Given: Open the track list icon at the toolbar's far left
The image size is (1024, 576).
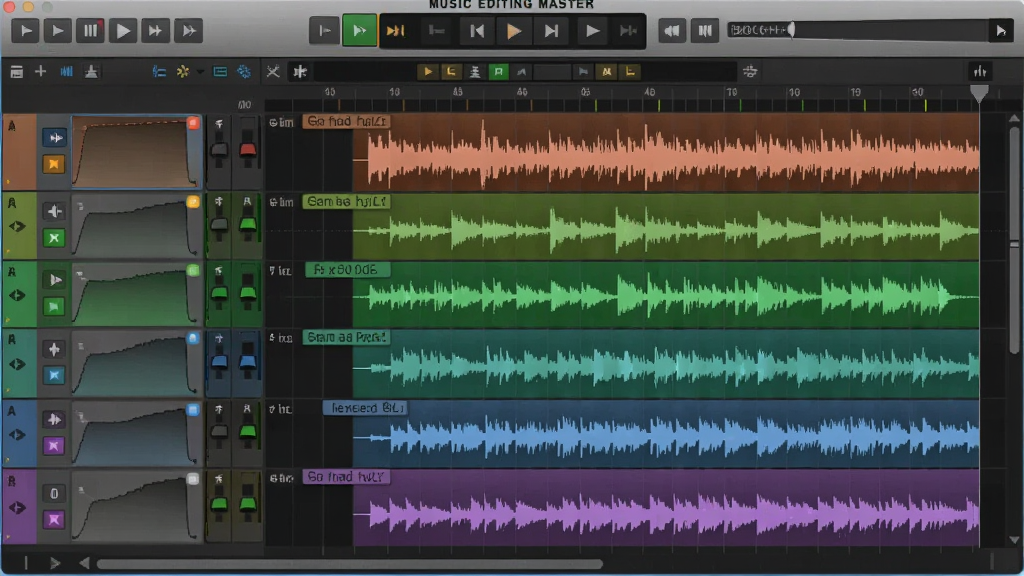Looking at the screenshot, I should pos(16,72).
